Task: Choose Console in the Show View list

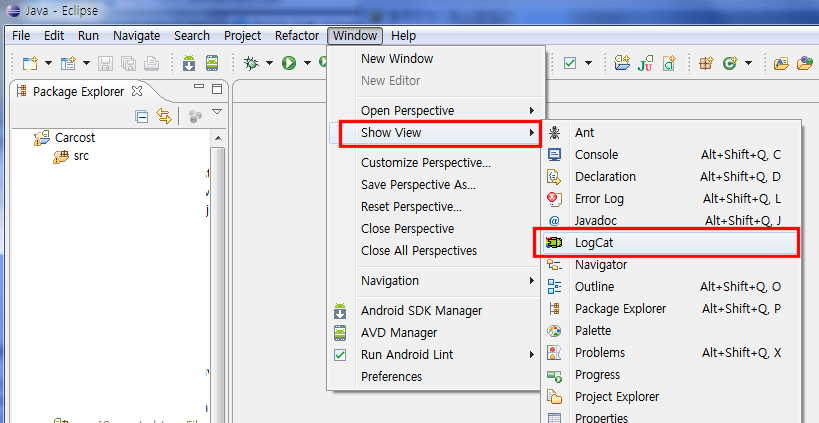Action: coord(596,155)
